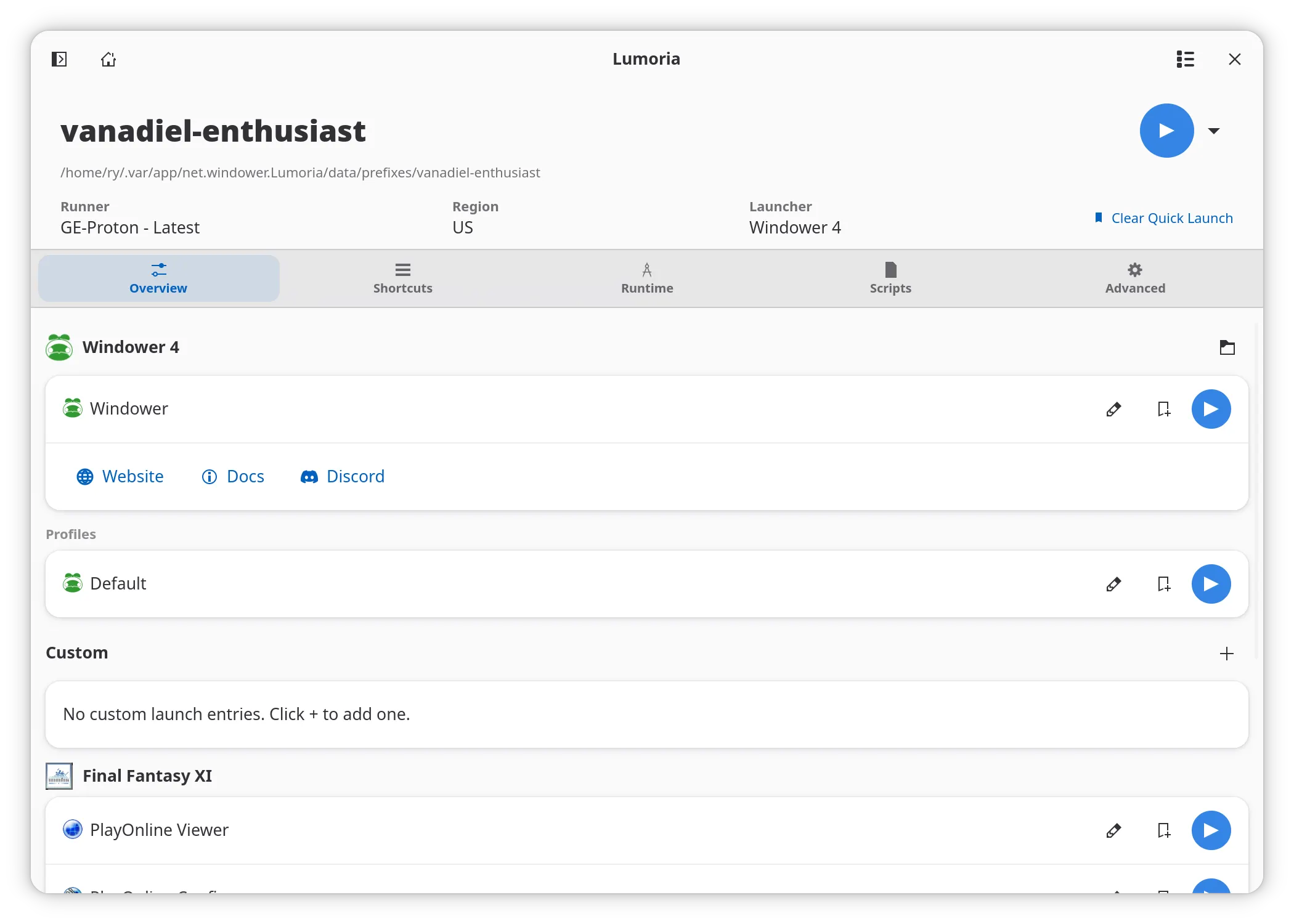The image size is (1294, 924).
Task: Click the Windower 4 launcher value
Action: point(795,228)
